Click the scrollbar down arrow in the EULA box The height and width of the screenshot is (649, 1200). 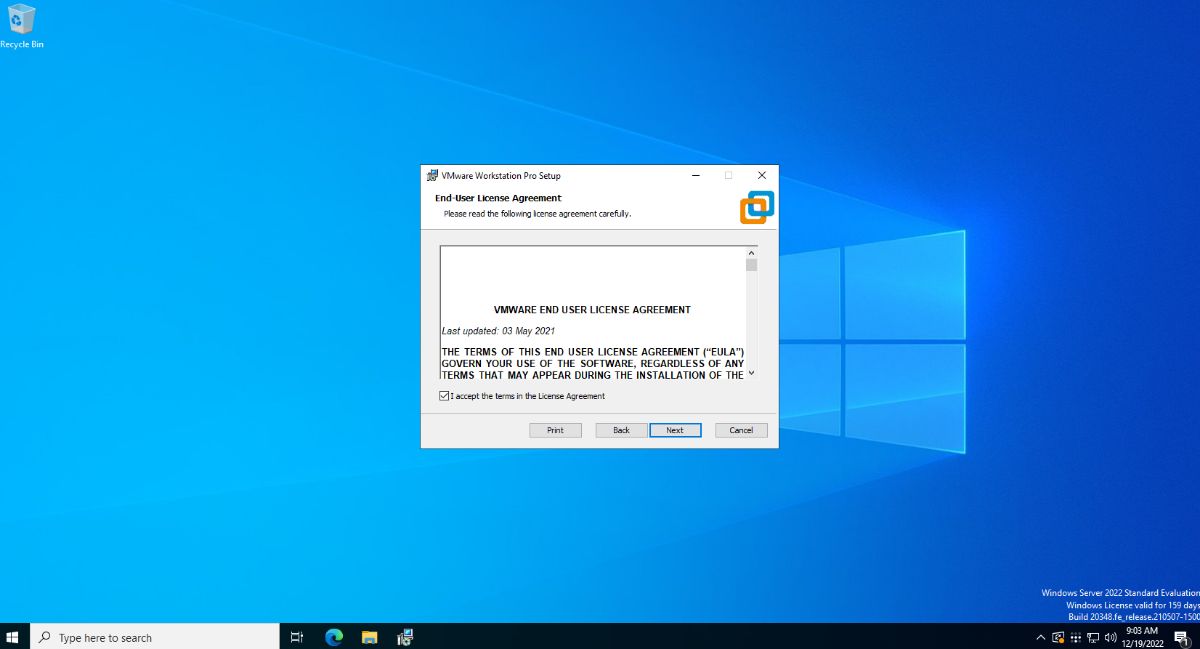click(752, 374)
